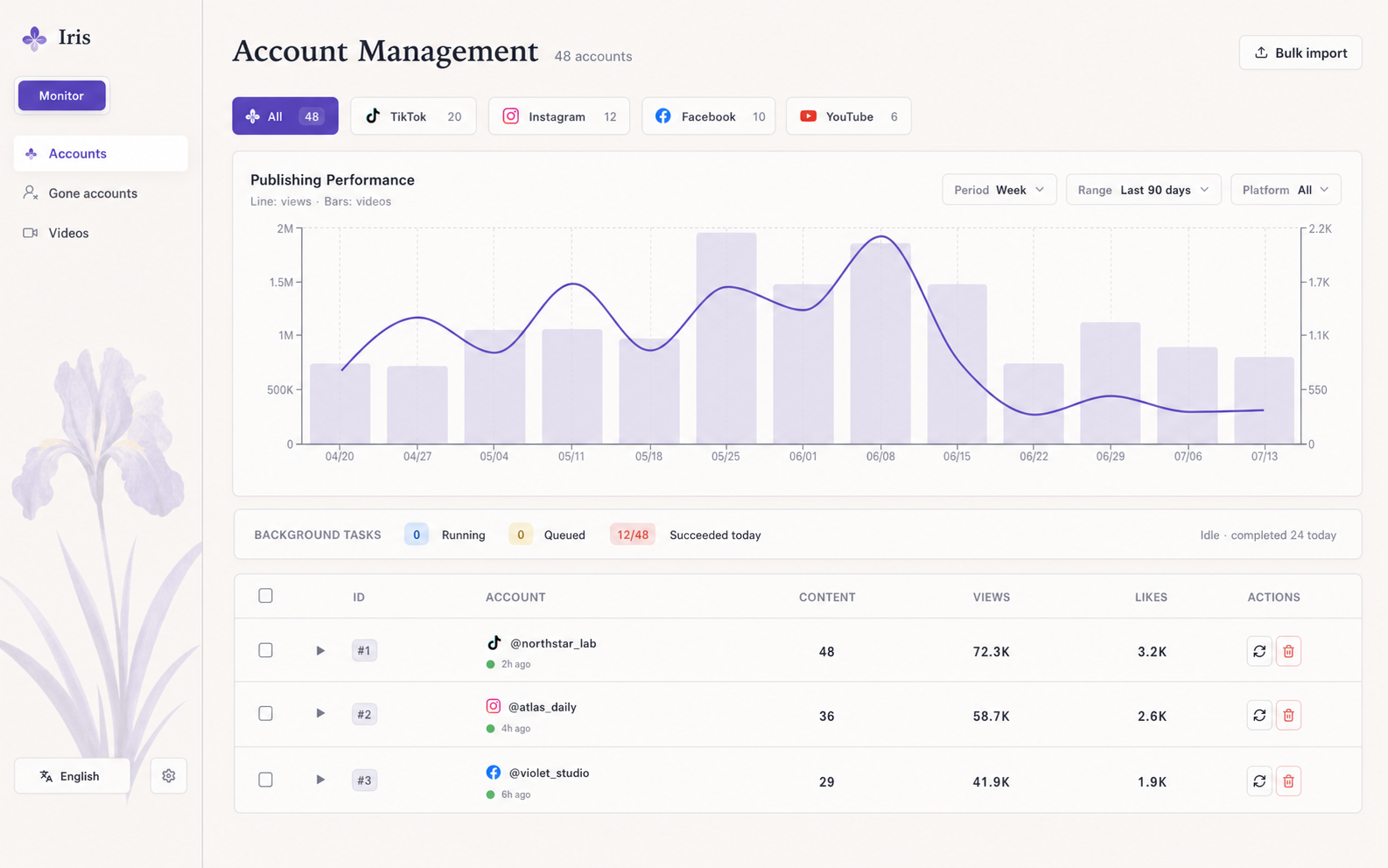
Task: Click the 05/25 bar in the chart
Action: [x=726, y=339]
